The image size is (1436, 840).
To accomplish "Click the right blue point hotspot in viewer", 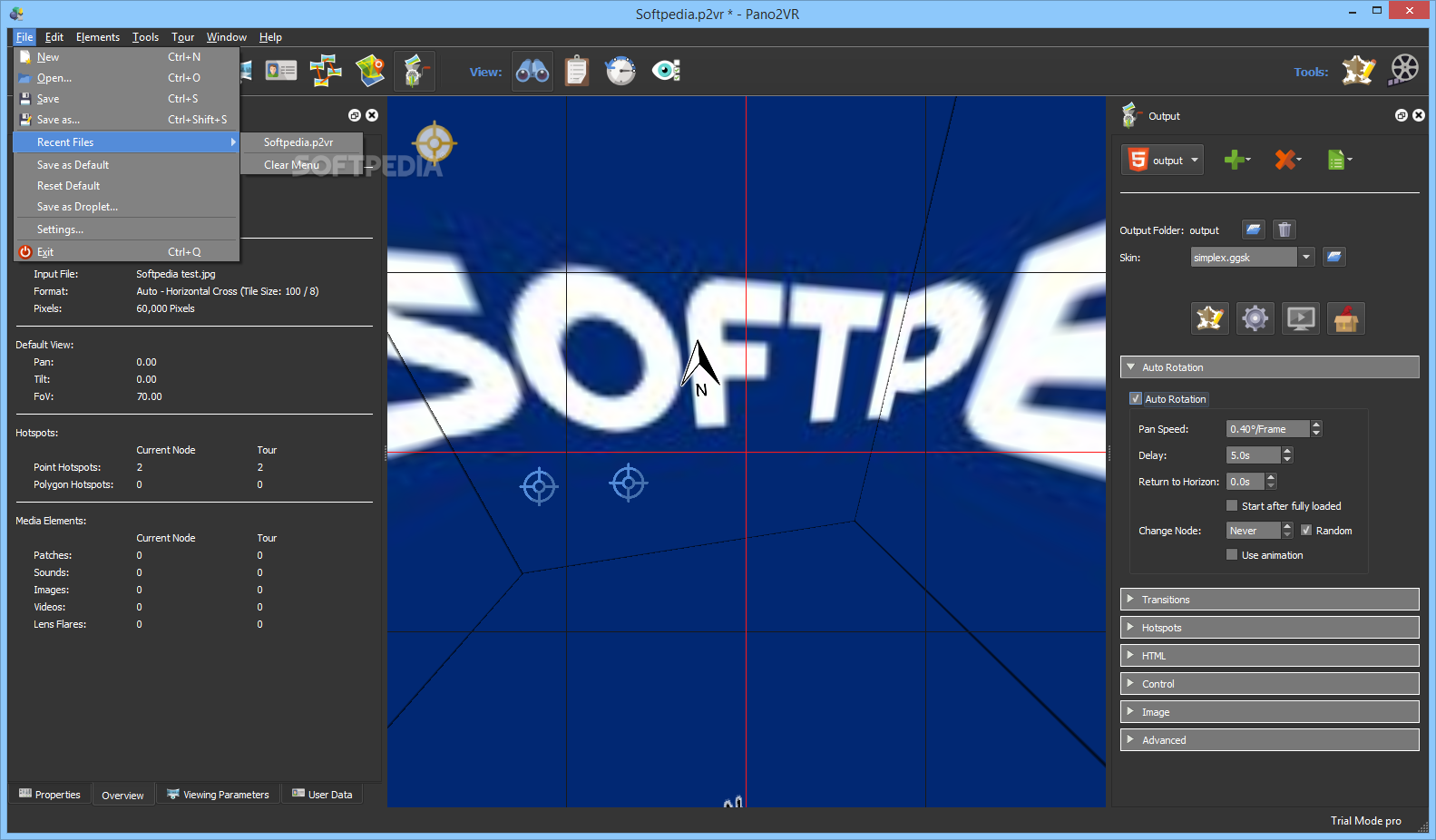I will (x=629, y=483).
